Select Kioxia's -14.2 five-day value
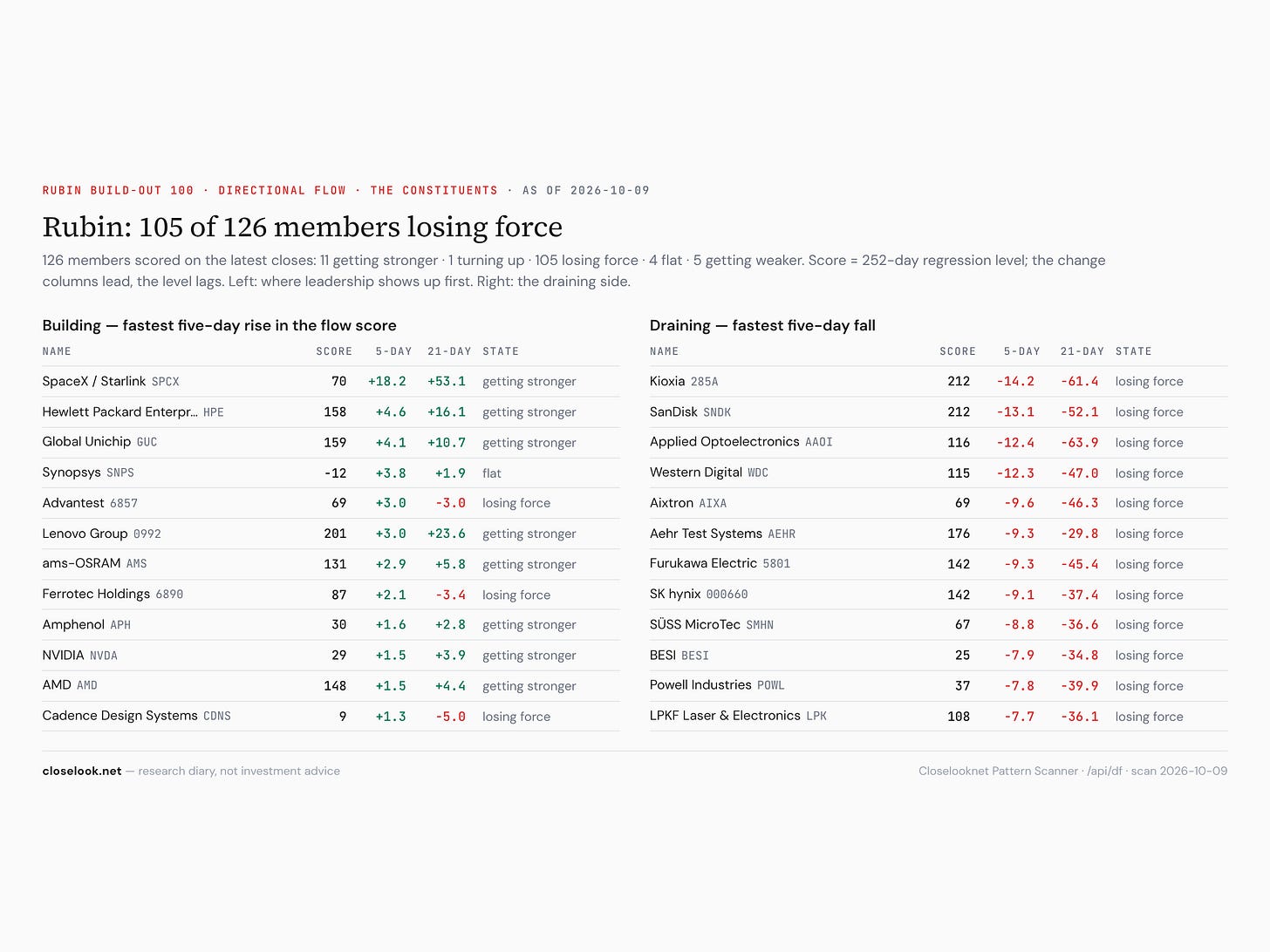Image resolution: width=1270 pixels, height=952 pixels. pyautogui.click(x=1015, y=382)
